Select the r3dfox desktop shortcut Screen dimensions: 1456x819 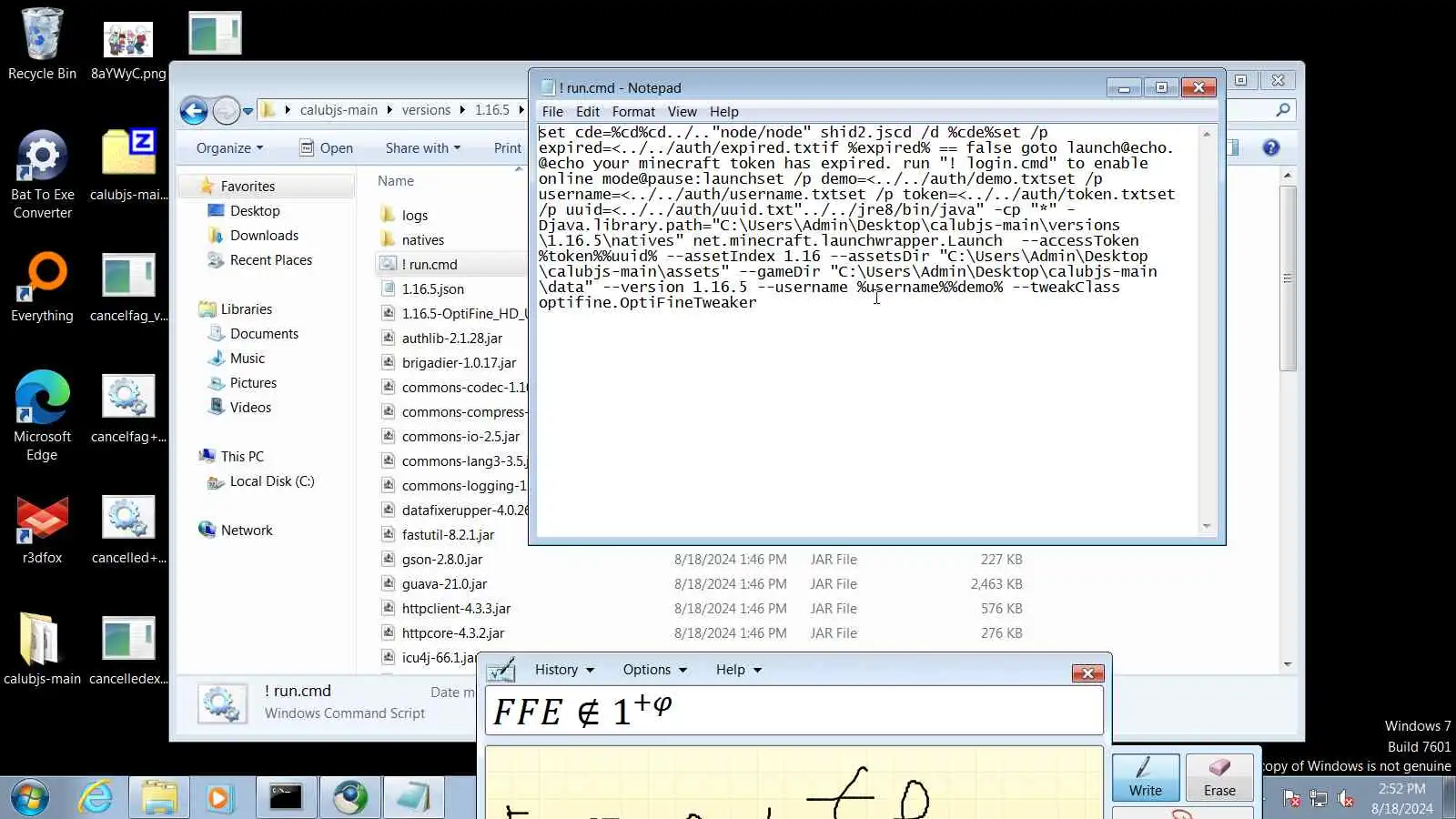tap(42, 531)
